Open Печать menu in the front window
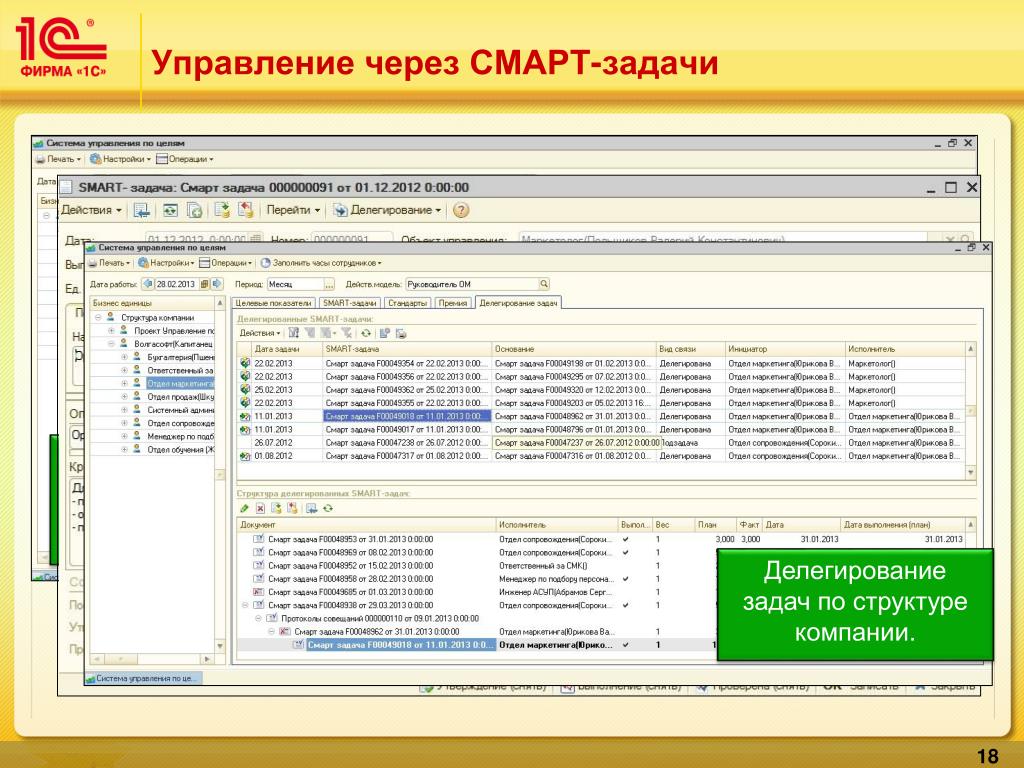Image resolution: width=1024 pixels, height=768 pixels. [110, 263]
